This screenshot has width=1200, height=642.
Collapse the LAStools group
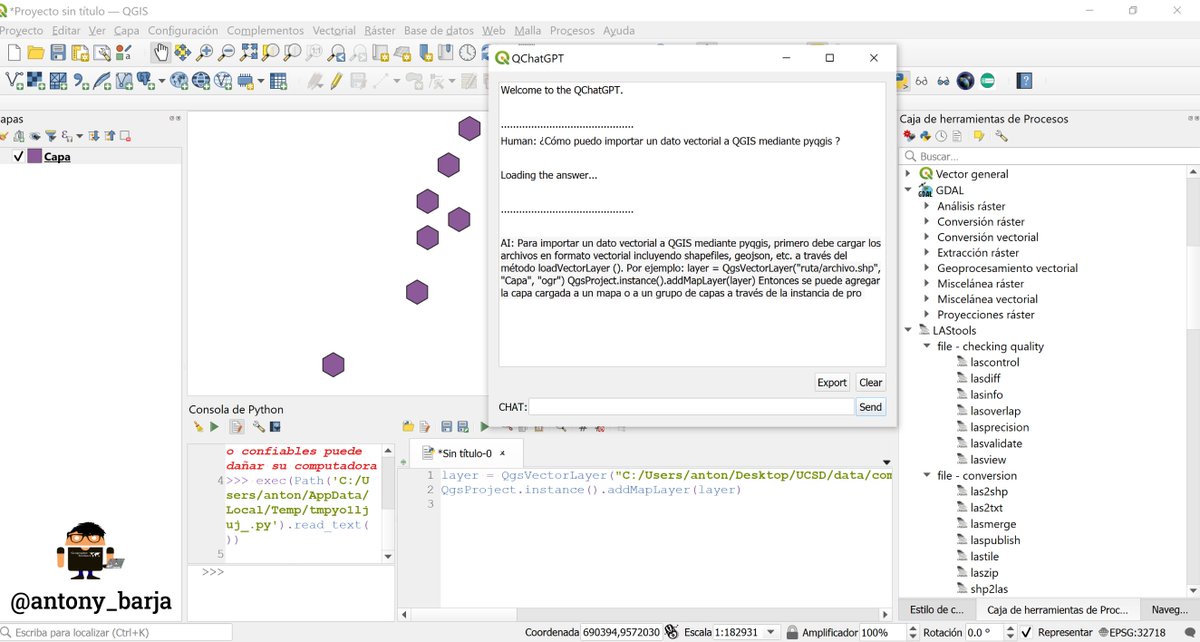coord(909,330)
